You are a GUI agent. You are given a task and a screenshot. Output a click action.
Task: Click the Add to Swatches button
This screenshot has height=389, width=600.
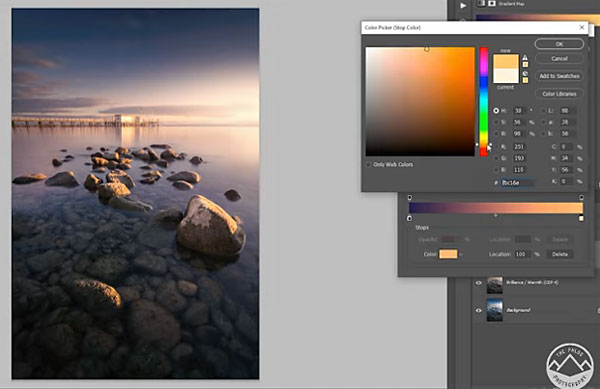point(559,76)
